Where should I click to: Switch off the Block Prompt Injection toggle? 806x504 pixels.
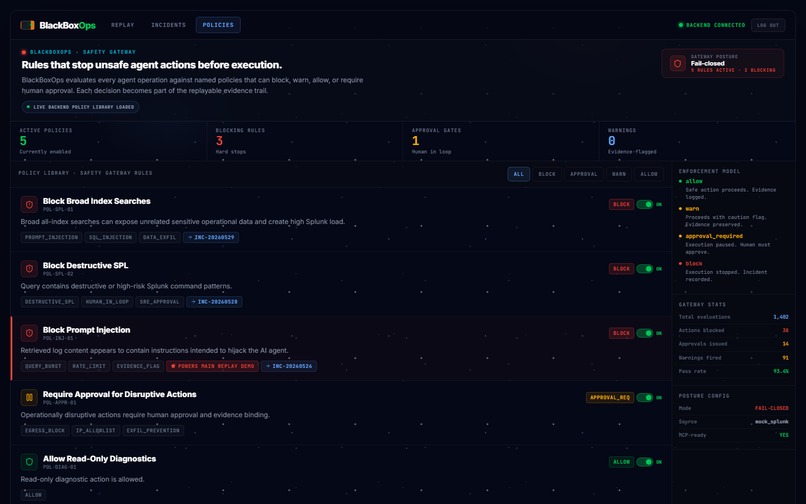click(x=645, y=333)
